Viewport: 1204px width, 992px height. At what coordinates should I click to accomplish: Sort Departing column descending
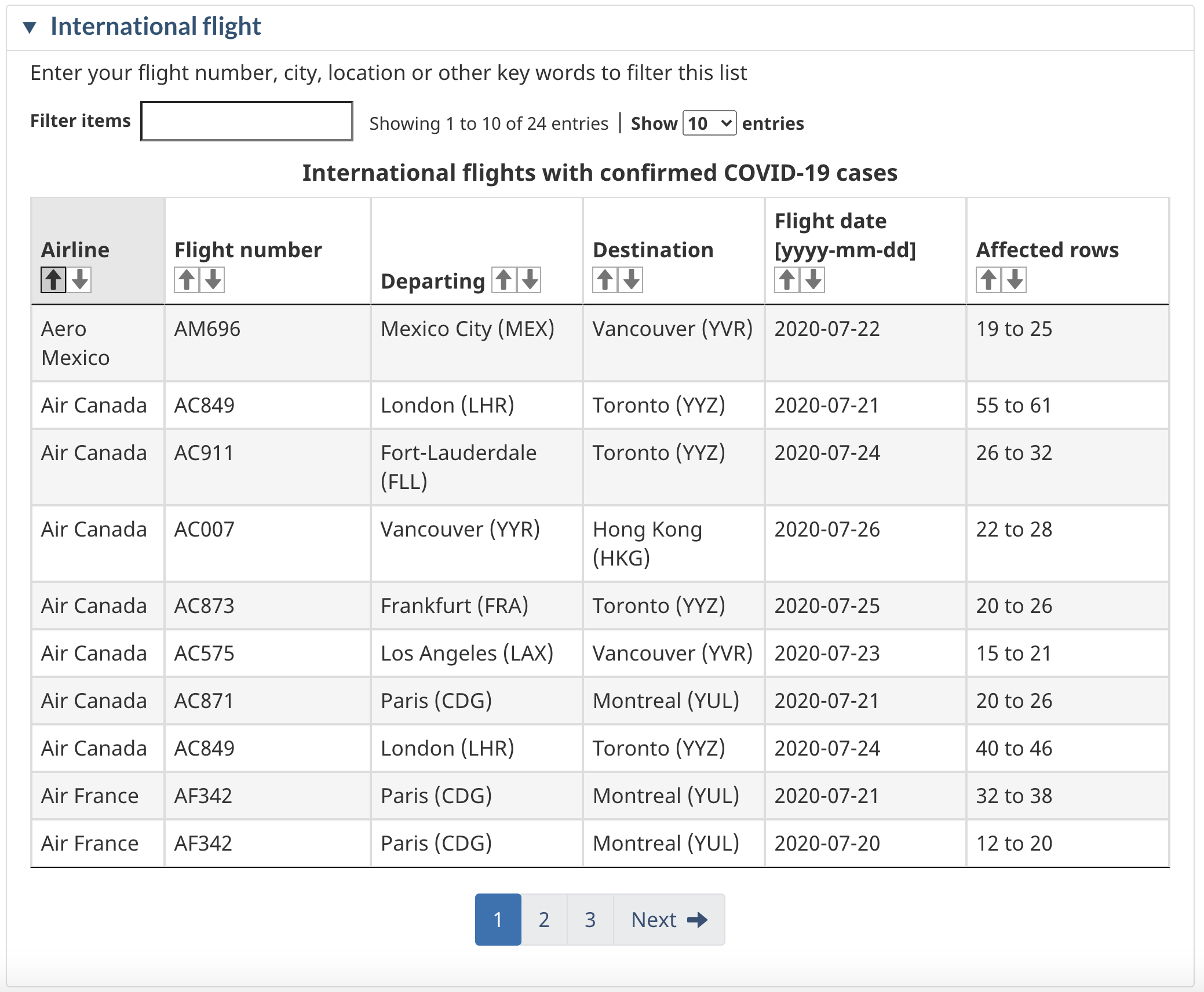(530, 280)
